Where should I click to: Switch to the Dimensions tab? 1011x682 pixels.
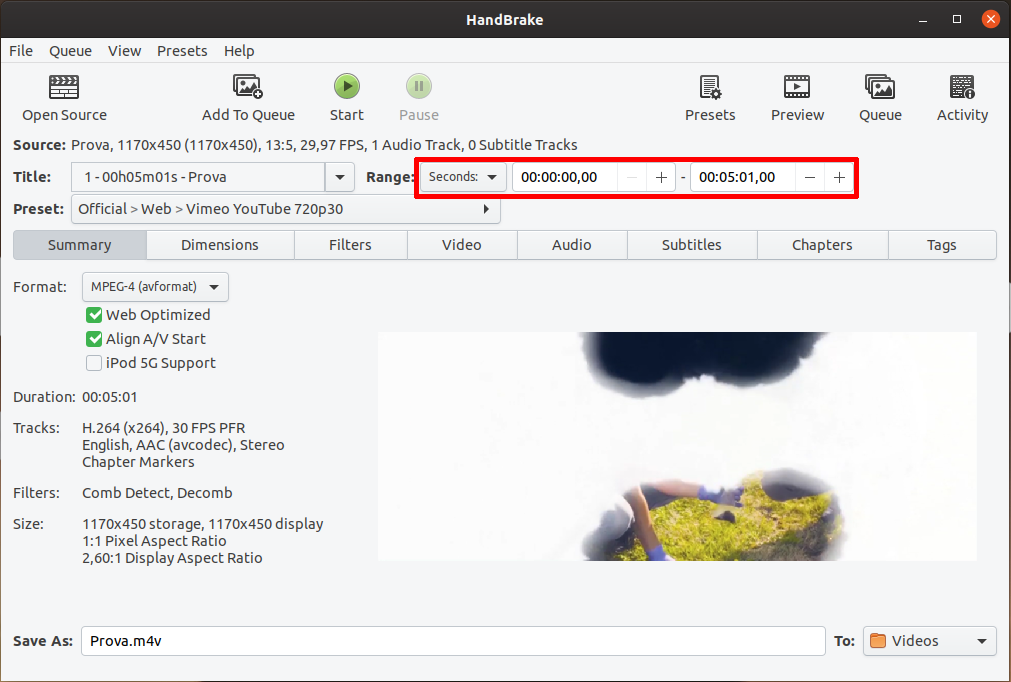[x=220, y=245]
